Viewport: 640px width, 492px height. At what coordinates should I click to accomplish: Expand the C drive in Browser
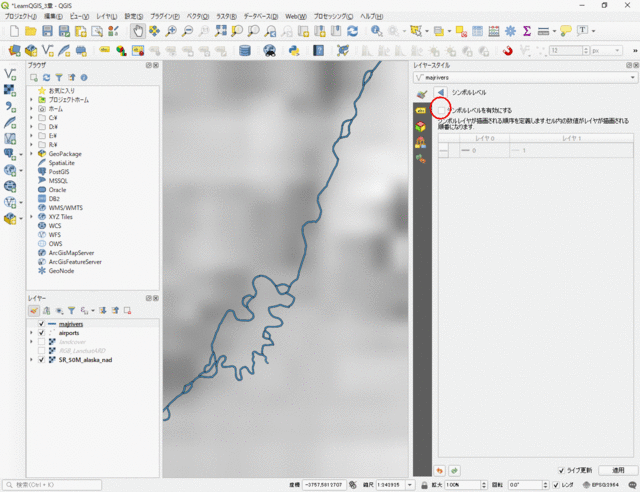pos(31,118)
